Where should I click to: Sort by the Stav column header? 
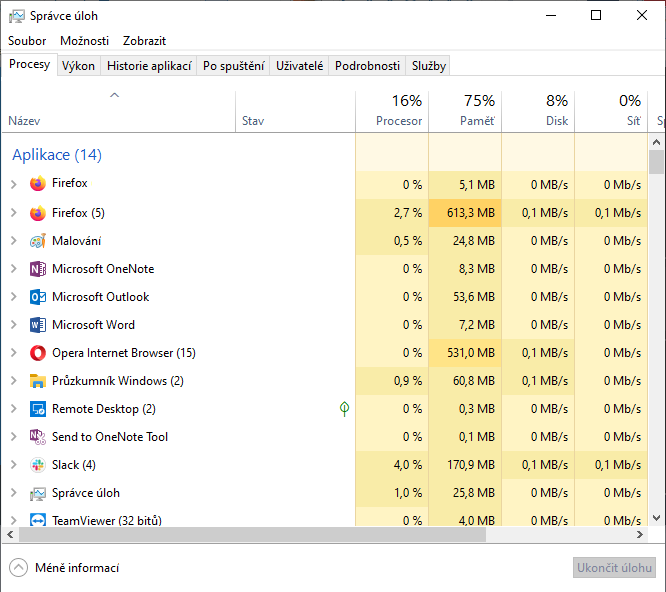click(x=295, y=111)
